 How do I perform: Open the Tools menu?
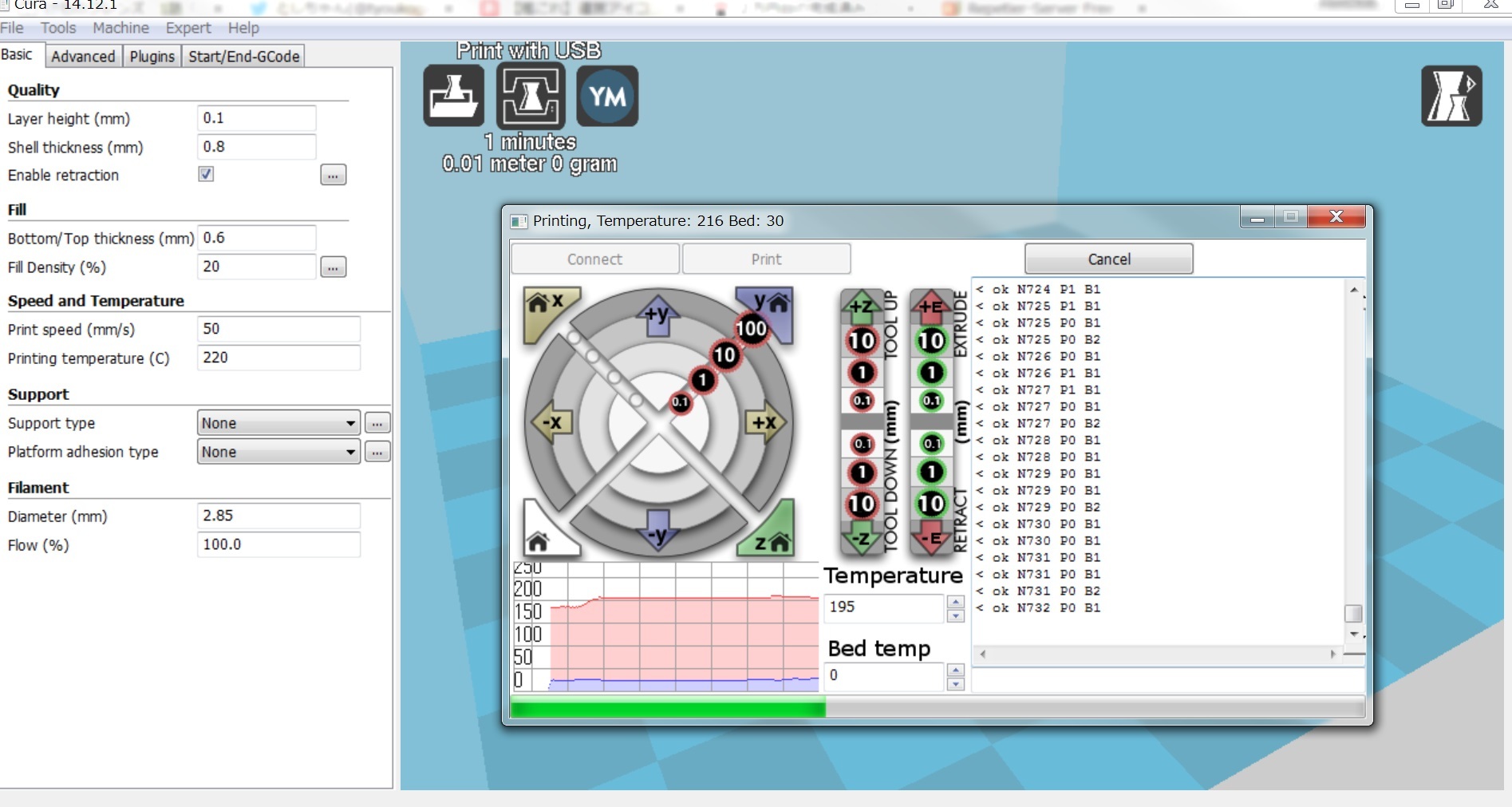[x=58, y=28]
